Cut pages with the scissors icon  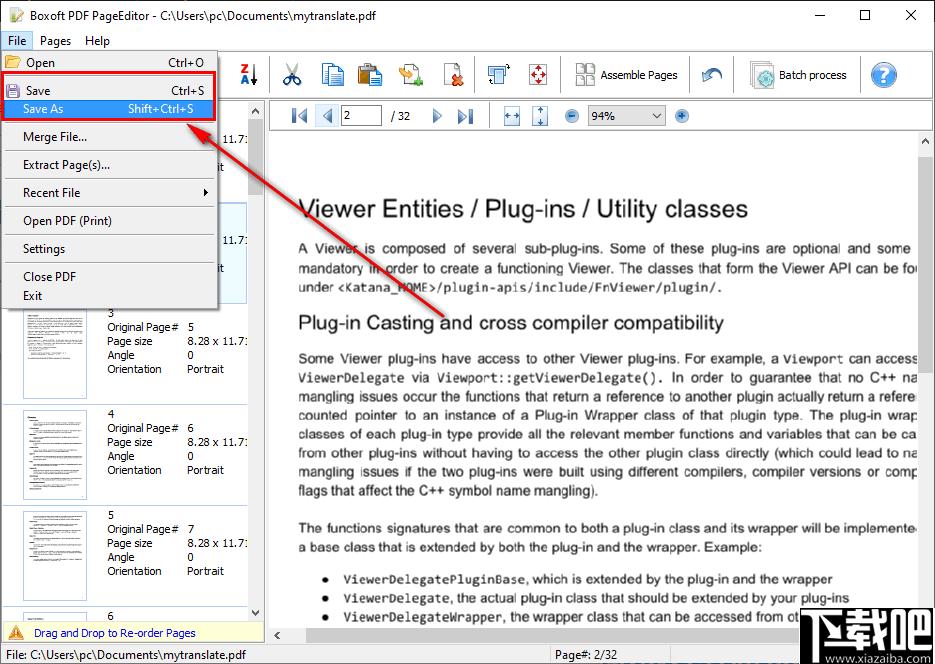(x=292, y=75)
